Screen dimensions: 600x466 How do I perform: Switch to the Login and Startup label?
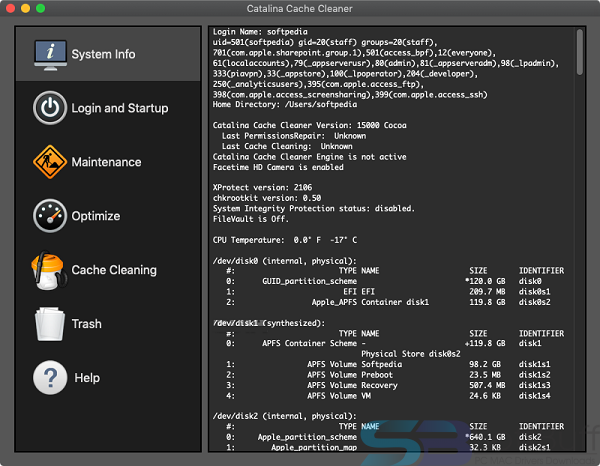point(120,108)
